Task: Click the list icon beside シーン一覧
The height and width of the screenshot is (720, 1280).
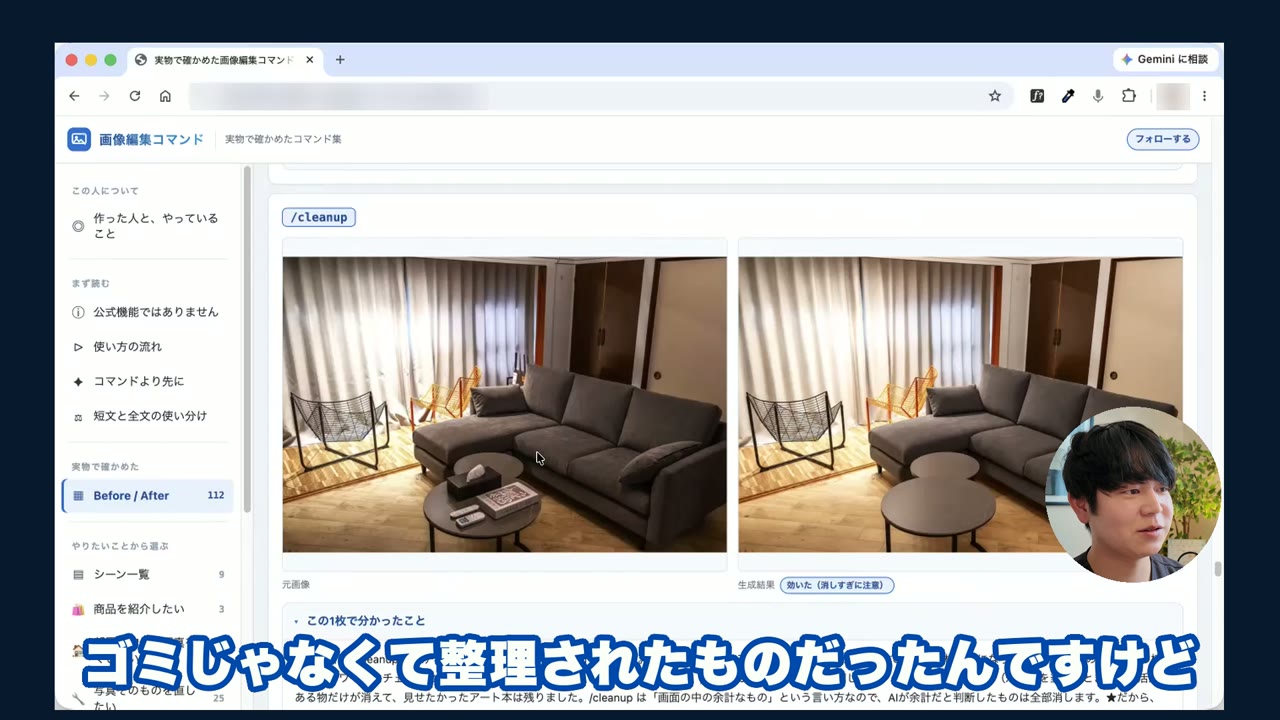Action: coord(78,575)
